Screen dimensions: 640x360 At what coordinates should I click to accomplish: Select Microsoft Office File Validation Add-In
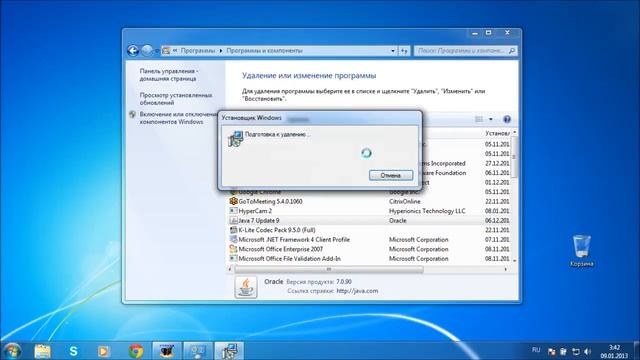[x=369, y=258]
